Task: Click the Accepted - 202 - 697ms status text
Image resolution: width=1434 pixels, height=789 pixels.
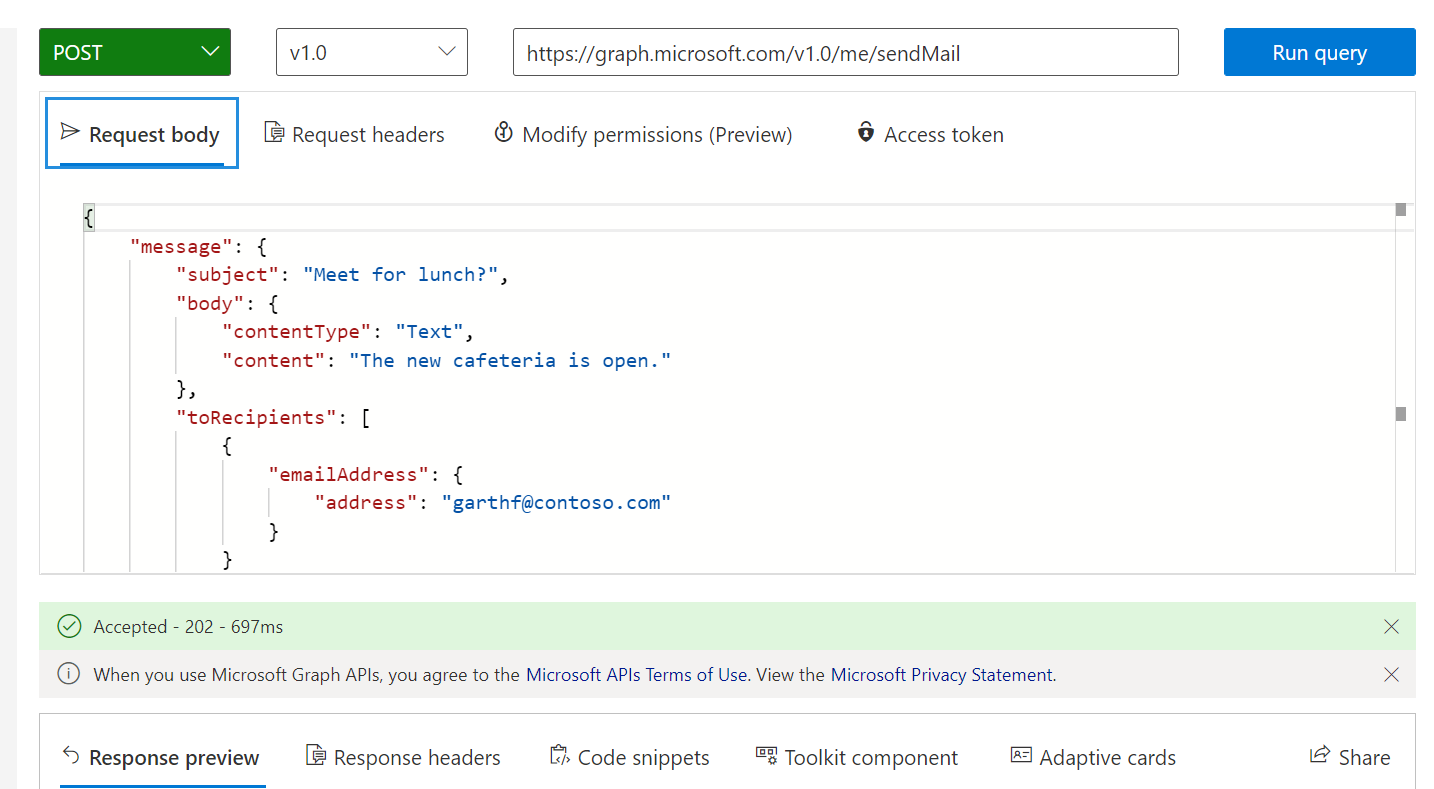Action: (188, 627)
